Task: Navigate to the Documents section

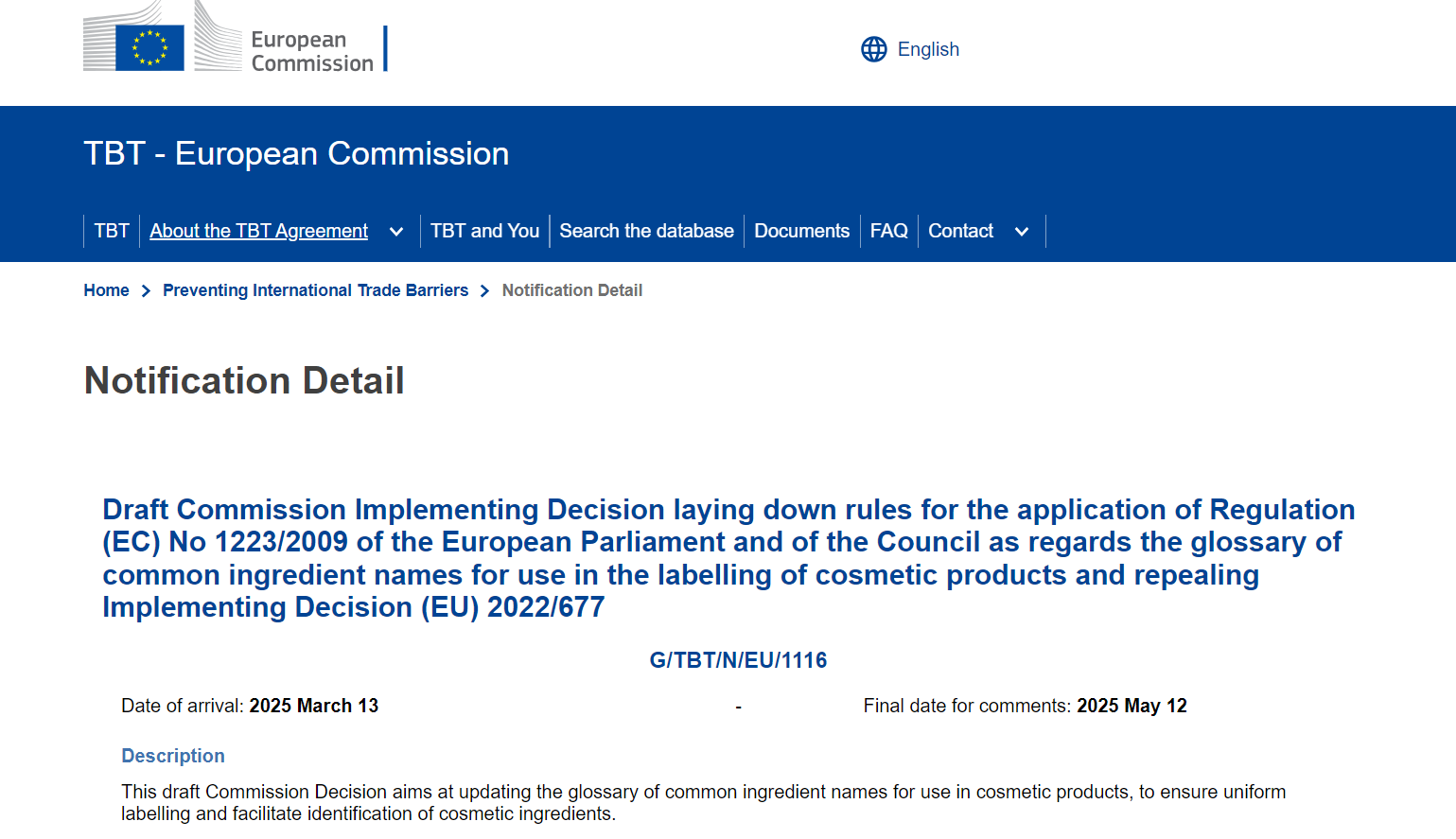Action: click(x=801, y=231)
